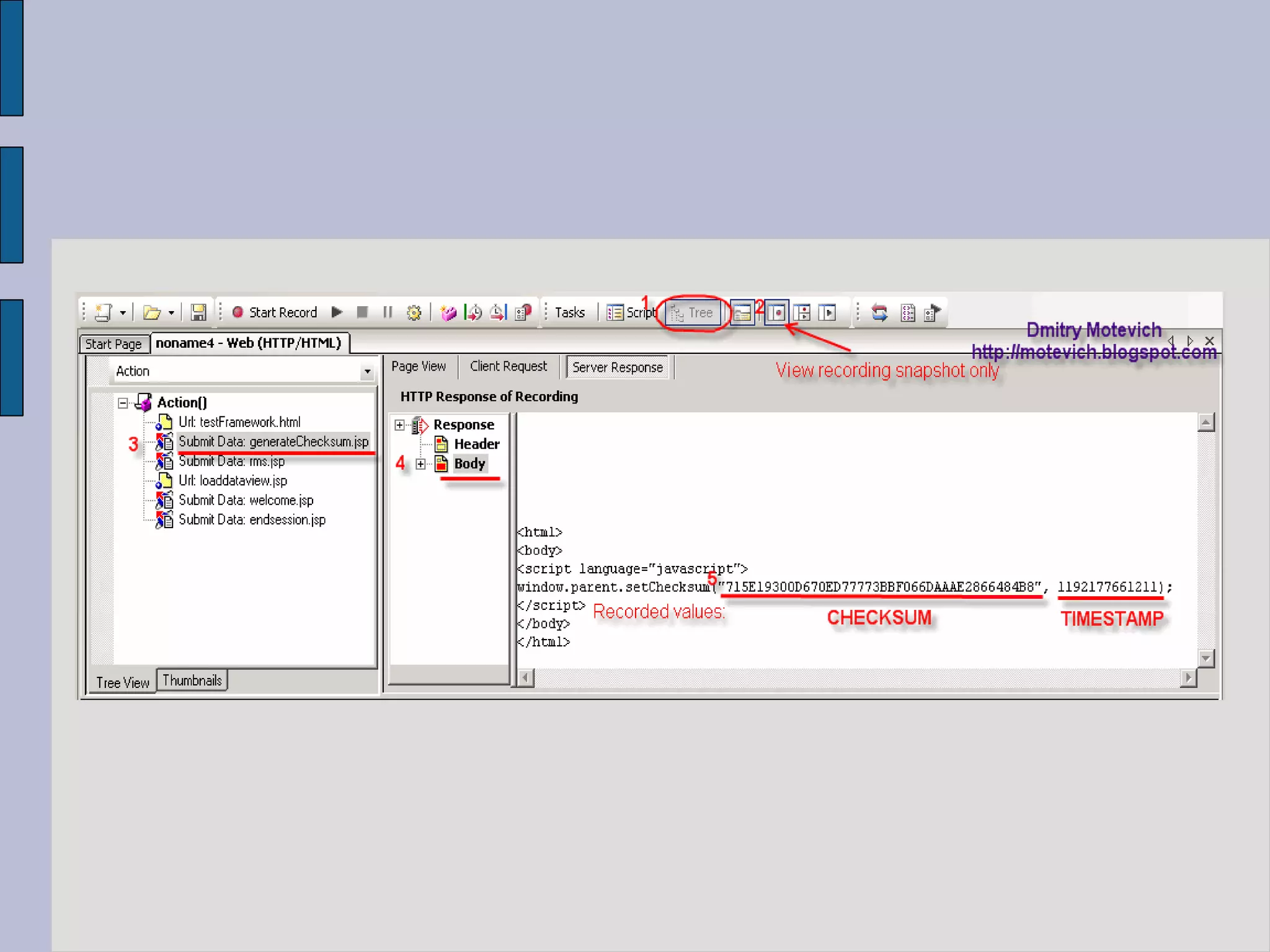Switch to Thumbnails tab
This screenshot has height=952, width=1270.
[x=192, y=681]
